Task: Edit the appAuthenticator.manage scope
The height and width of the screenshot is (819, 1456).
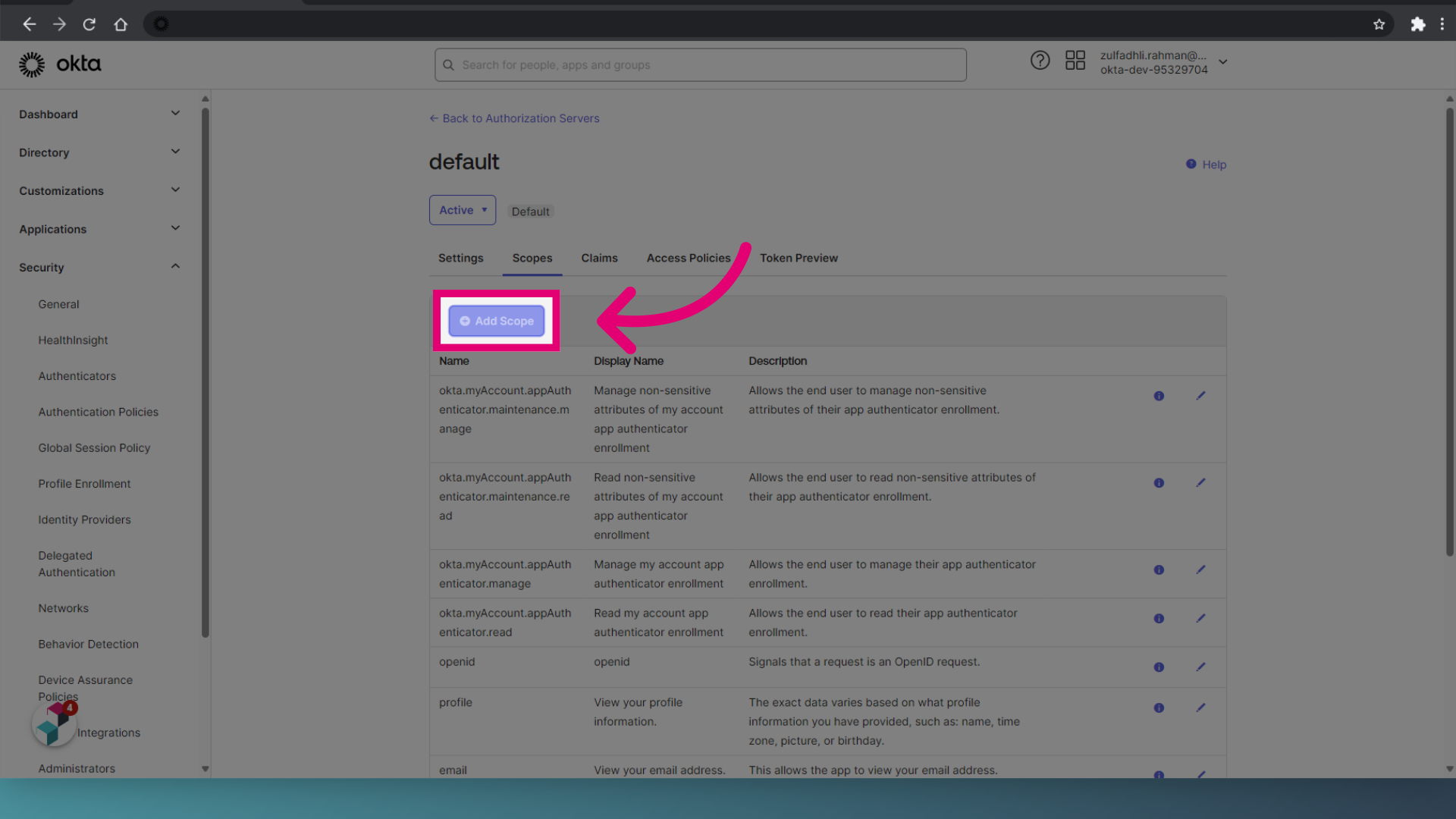Action: tap(1200, 570)
